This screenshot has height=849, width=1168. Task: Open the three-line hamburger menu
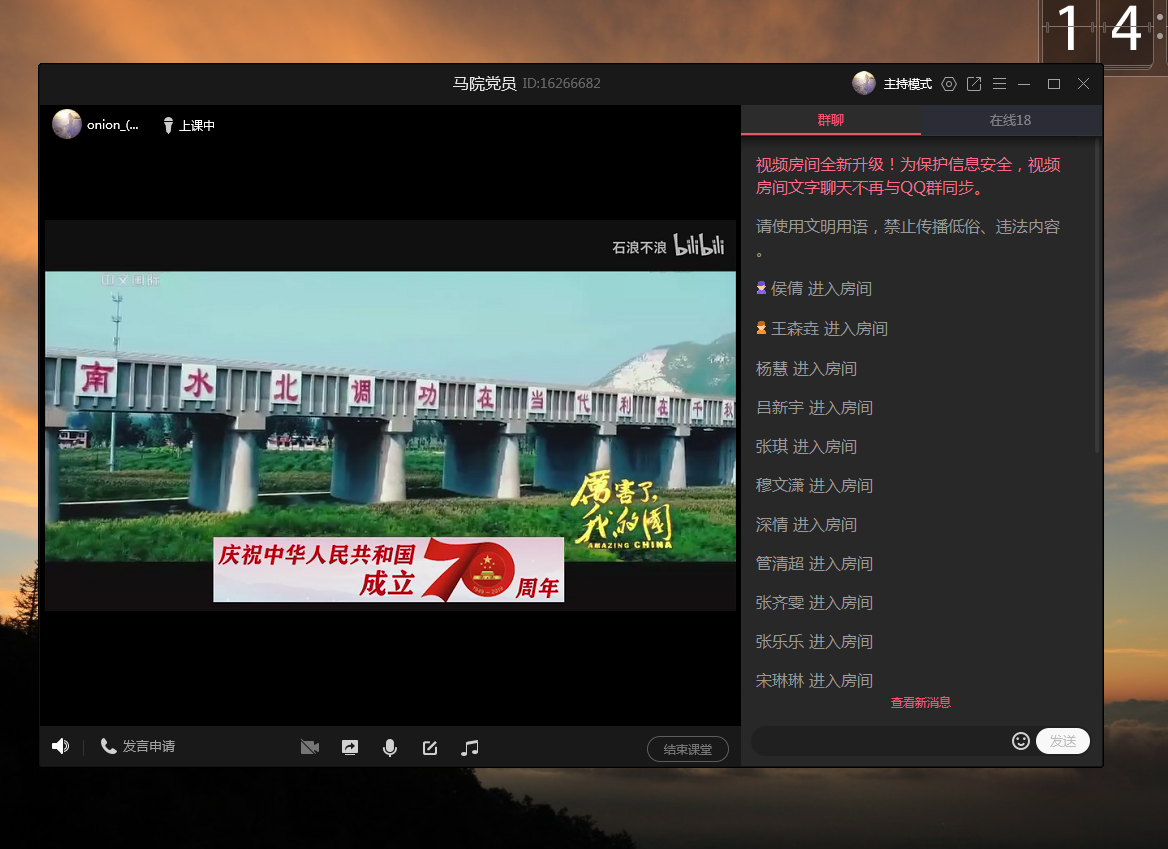[x=998, y=84]
